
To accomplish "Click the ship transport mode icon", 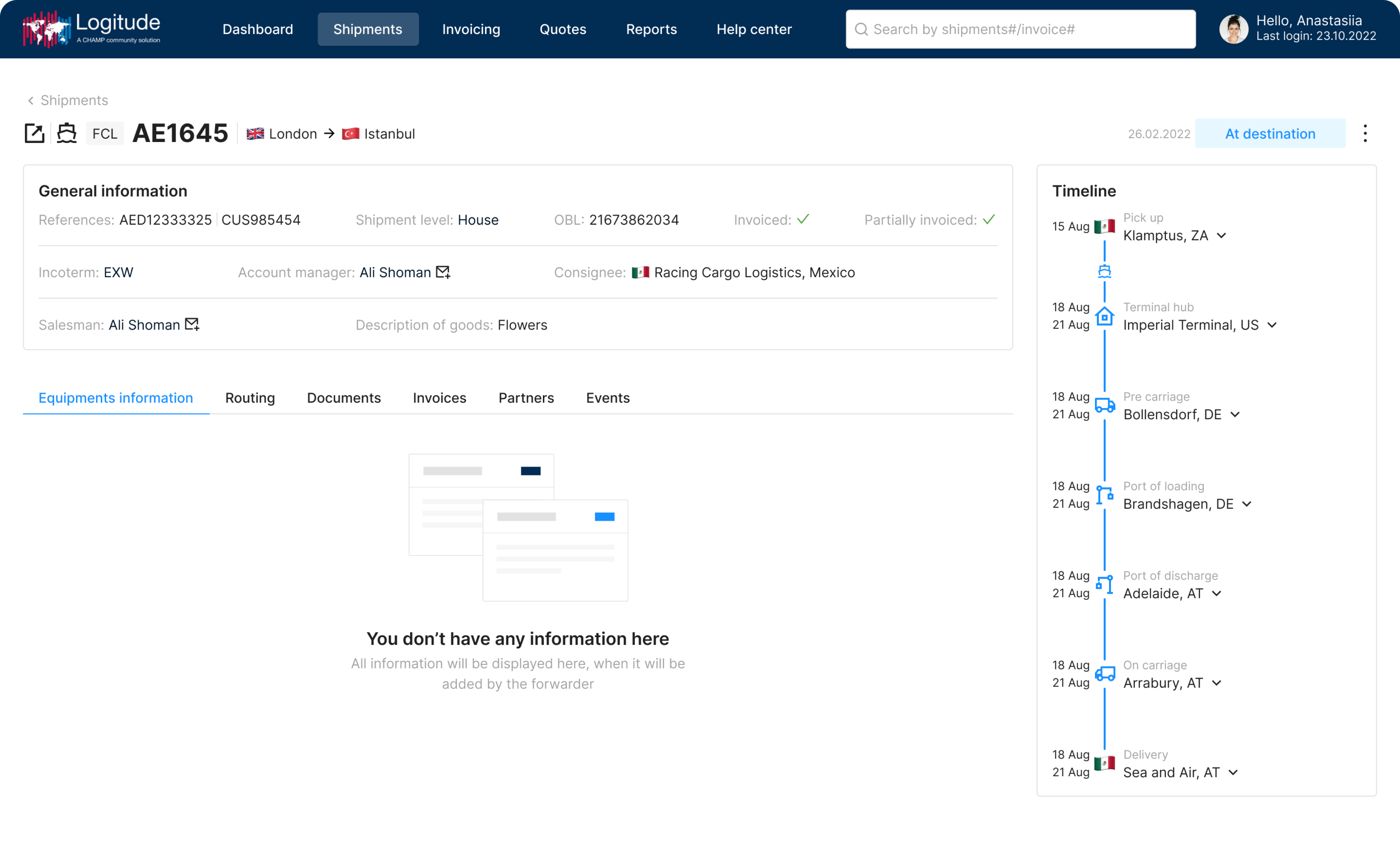I will [x=66, y=133].
